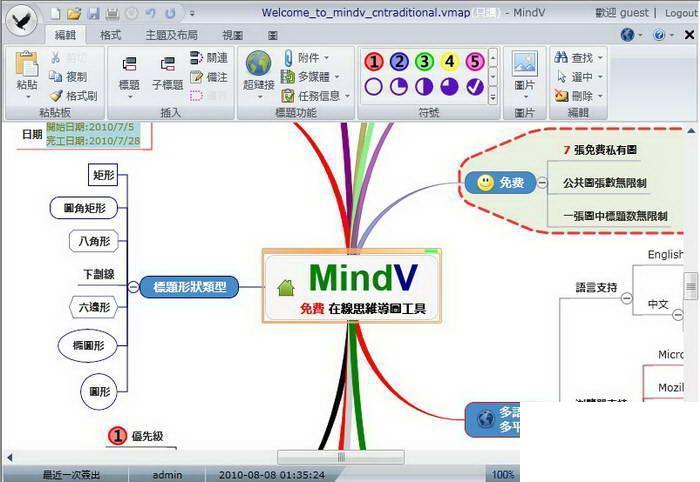Redo the action in quick toolbar
Screen dimensions: 700x482
[170, 13]
